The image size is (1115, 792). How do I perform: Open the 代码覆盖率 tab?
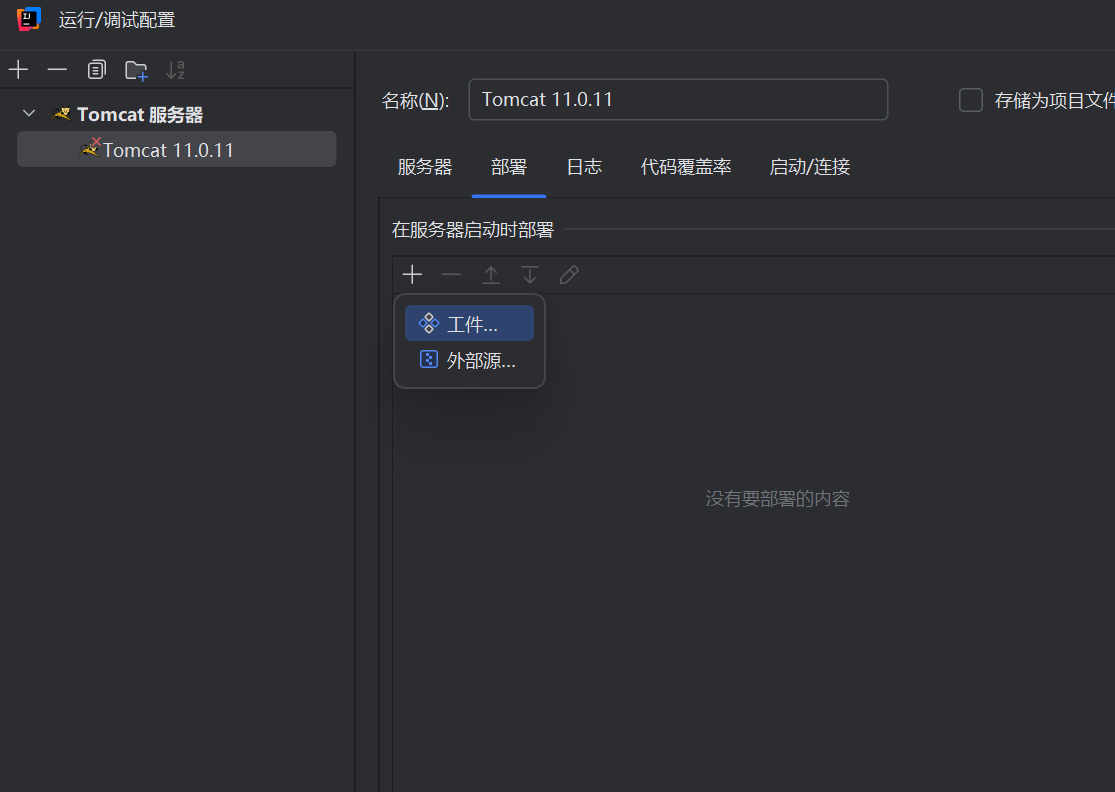pos(685,167)
